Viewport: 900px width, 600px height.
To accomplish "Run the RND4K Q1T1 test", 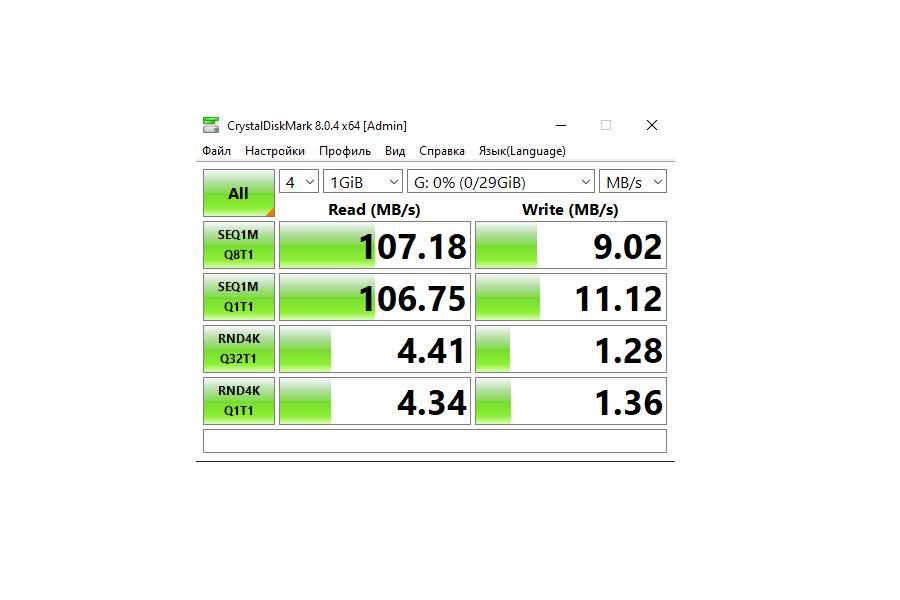I will tap(238, 400).
